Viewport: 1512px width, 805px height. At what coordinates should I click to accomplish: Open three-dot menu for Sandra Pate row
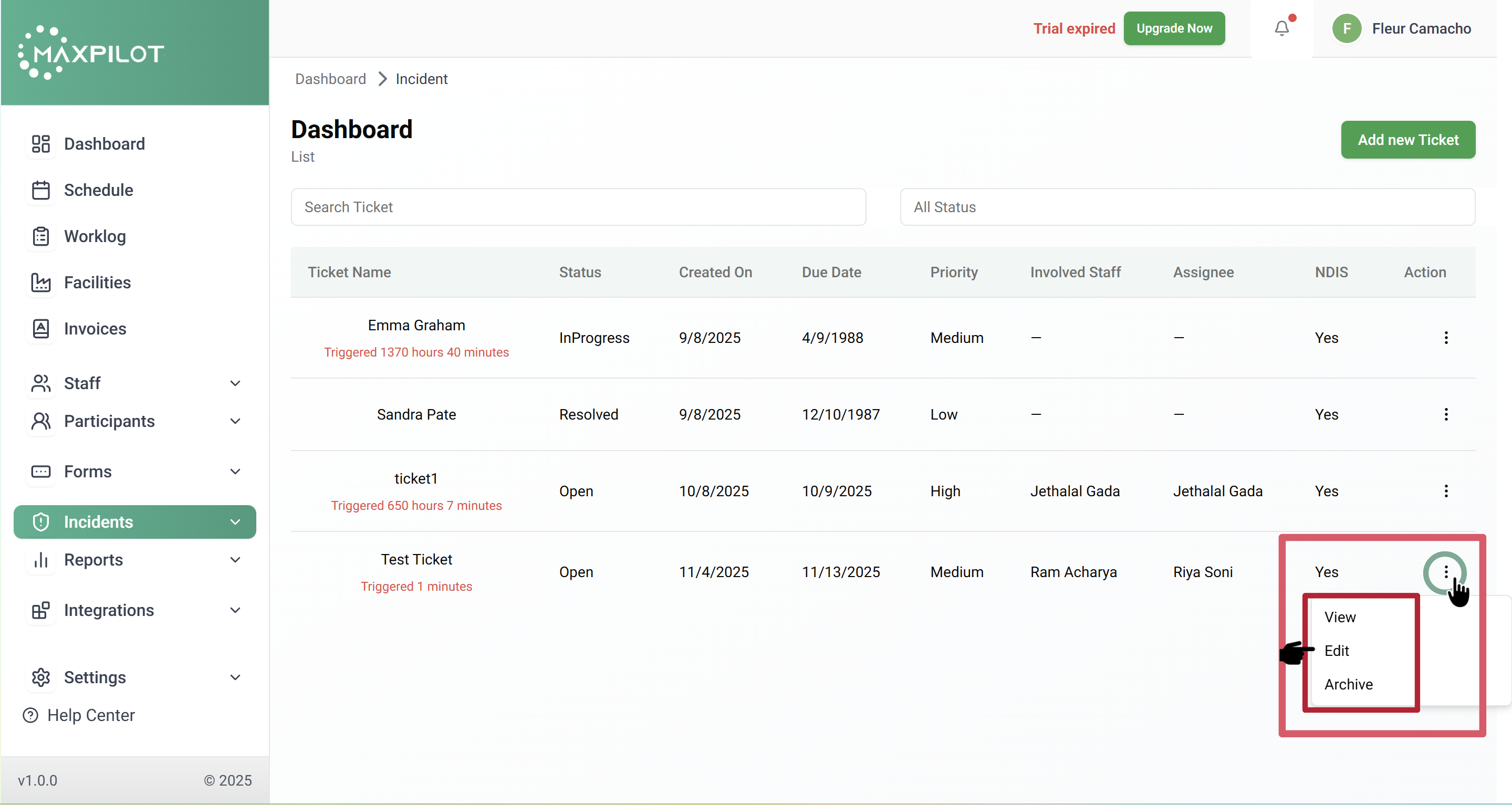point(1446,414)
